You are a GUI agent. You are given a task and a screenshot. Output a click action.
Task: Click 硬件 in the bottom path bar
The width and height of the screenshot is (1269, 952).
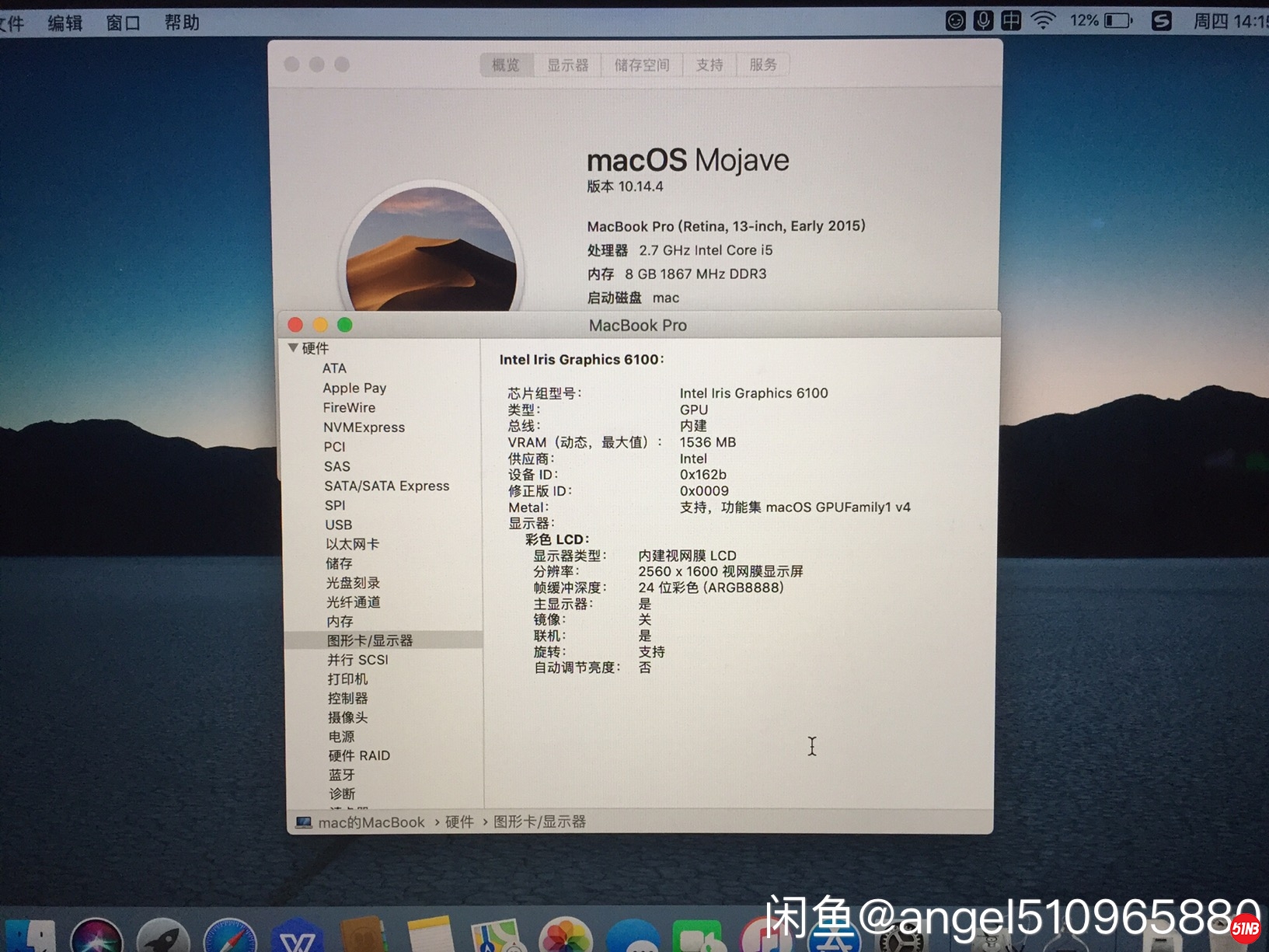(x=459, y=822)
